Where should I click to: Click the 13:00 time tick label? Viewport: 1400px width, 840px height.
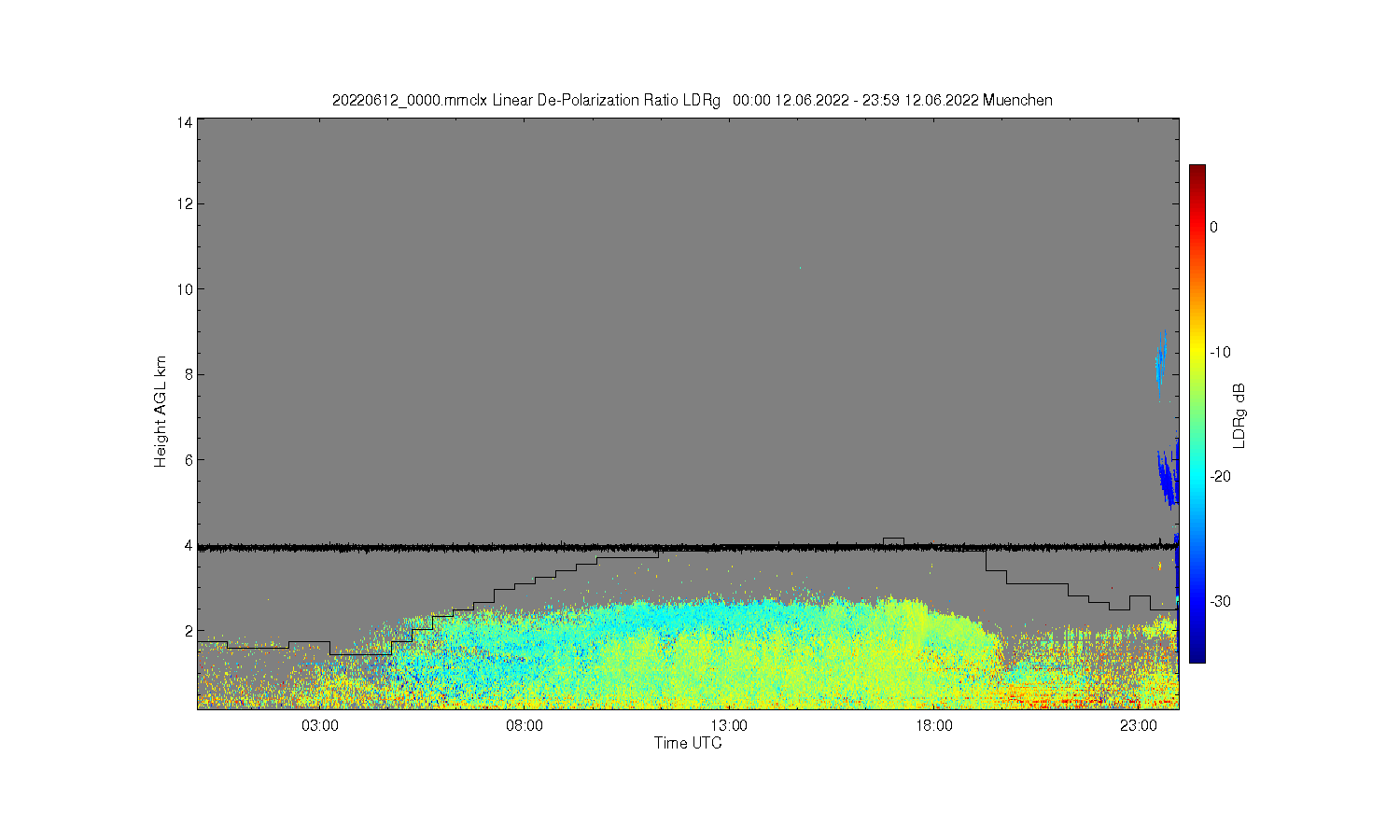point(729,726)
